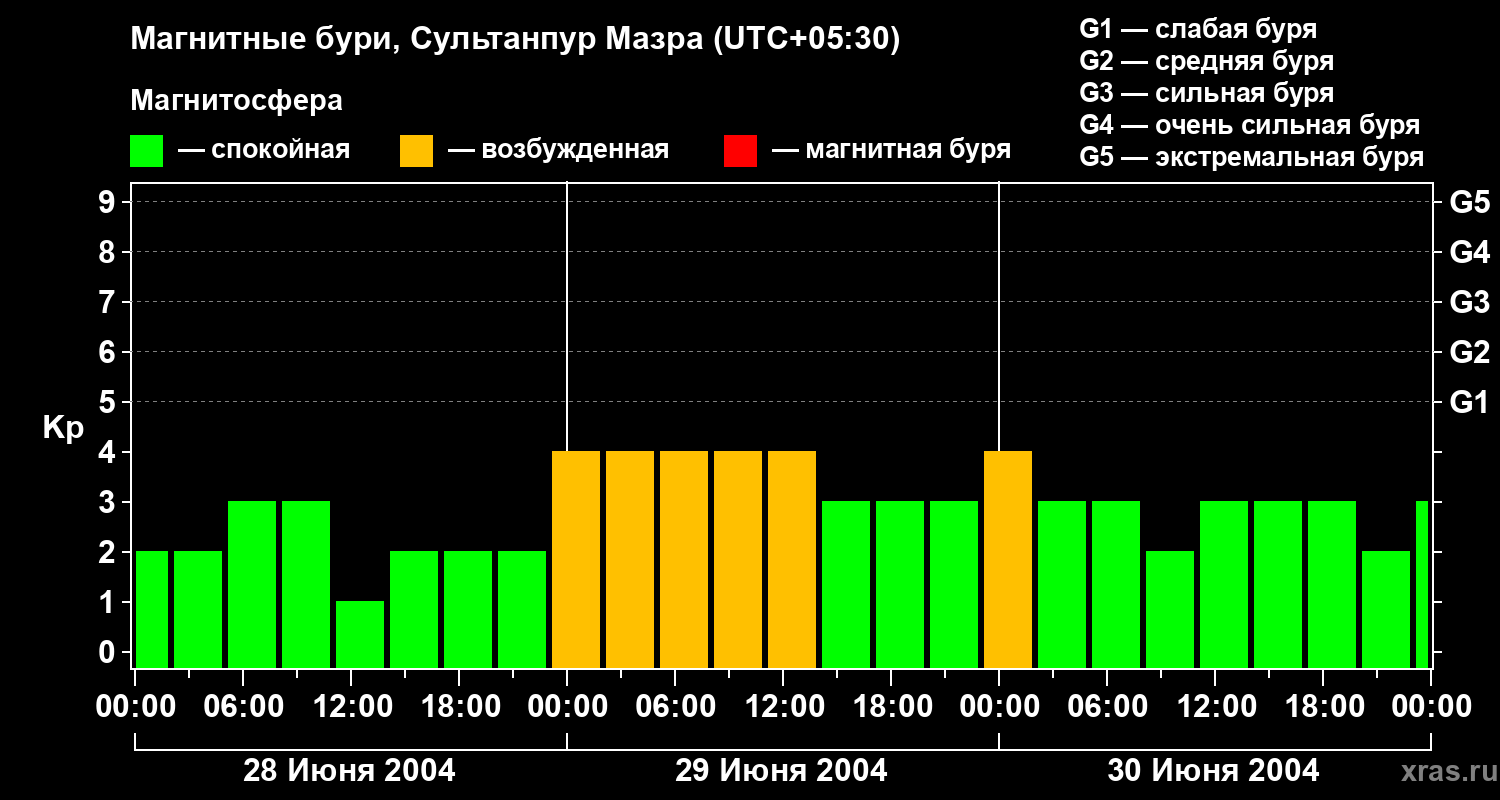1500x800 pixels.
Task: Click the right-axis 'G3' storm level label
Action: [1469, 302]
